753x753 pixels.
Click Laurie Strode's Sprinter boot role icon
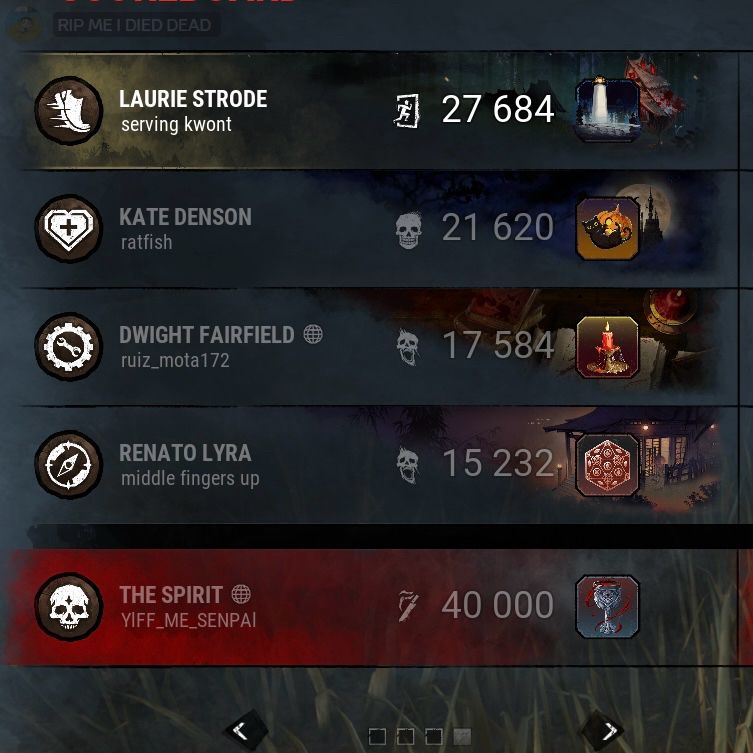(69, 110)
